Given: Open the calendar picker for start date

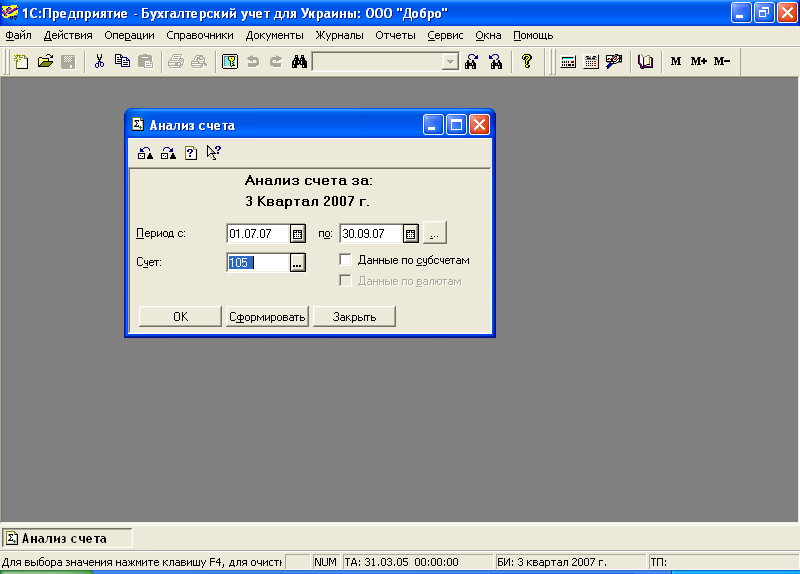Looking at the screenshot, I should pyautogui.click(x=297, y=234).
